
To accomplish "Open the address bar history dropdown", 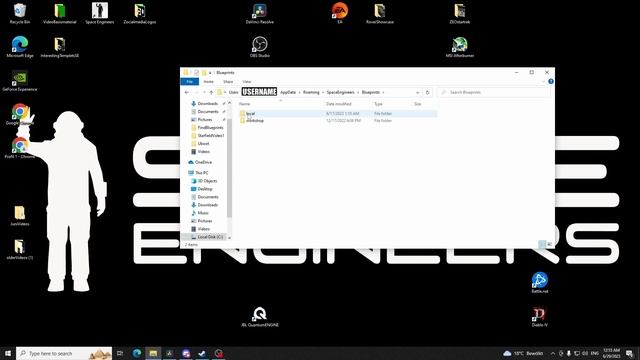I will point(417,93).
